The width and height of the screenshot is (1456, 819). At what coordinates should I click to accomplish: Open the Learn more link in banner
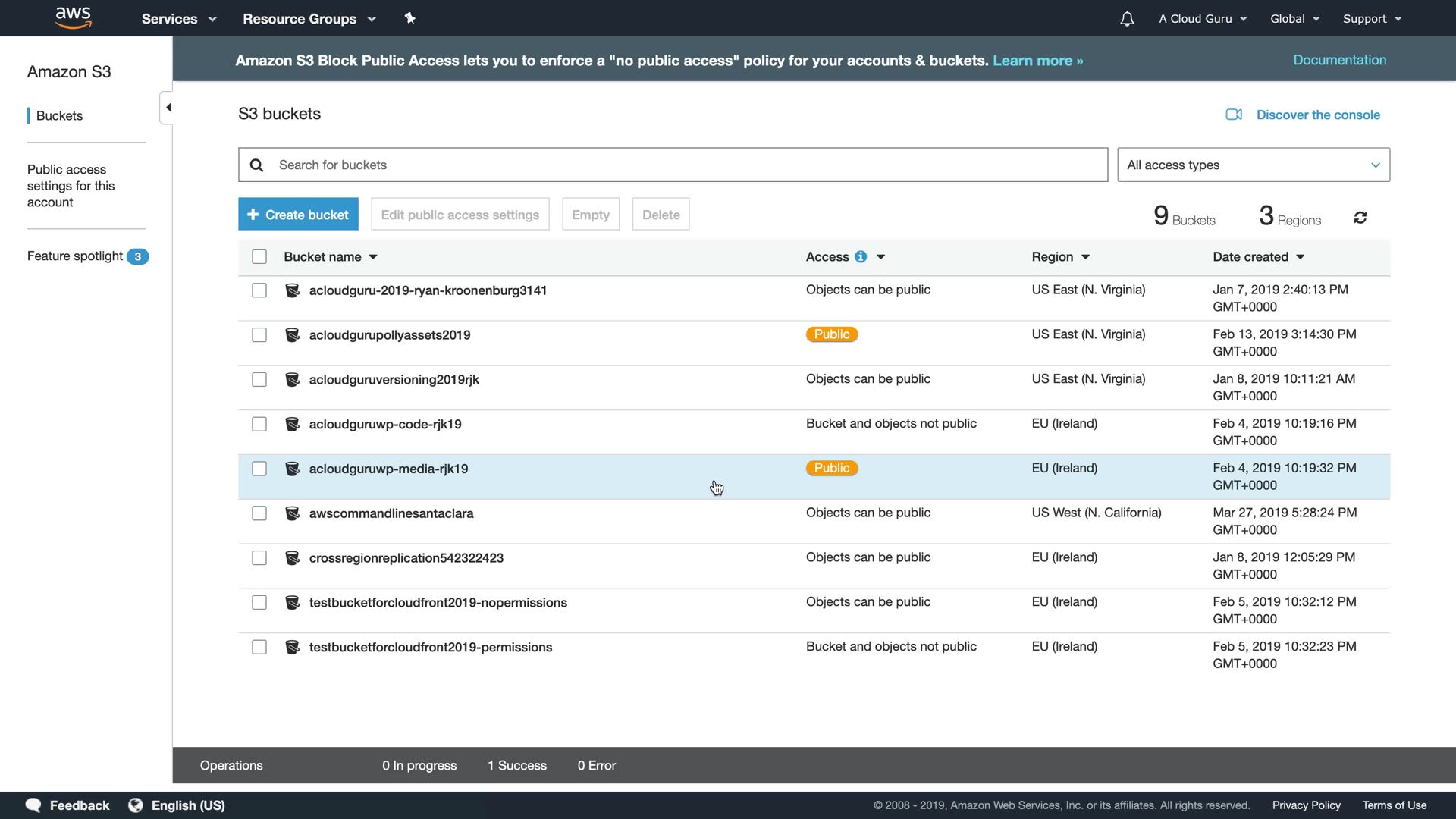coord(1037,61)
